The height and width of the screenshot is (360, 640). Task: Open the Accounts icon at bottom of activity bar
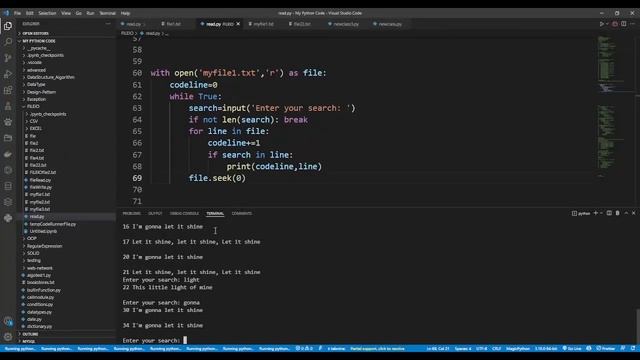point(8,322)
